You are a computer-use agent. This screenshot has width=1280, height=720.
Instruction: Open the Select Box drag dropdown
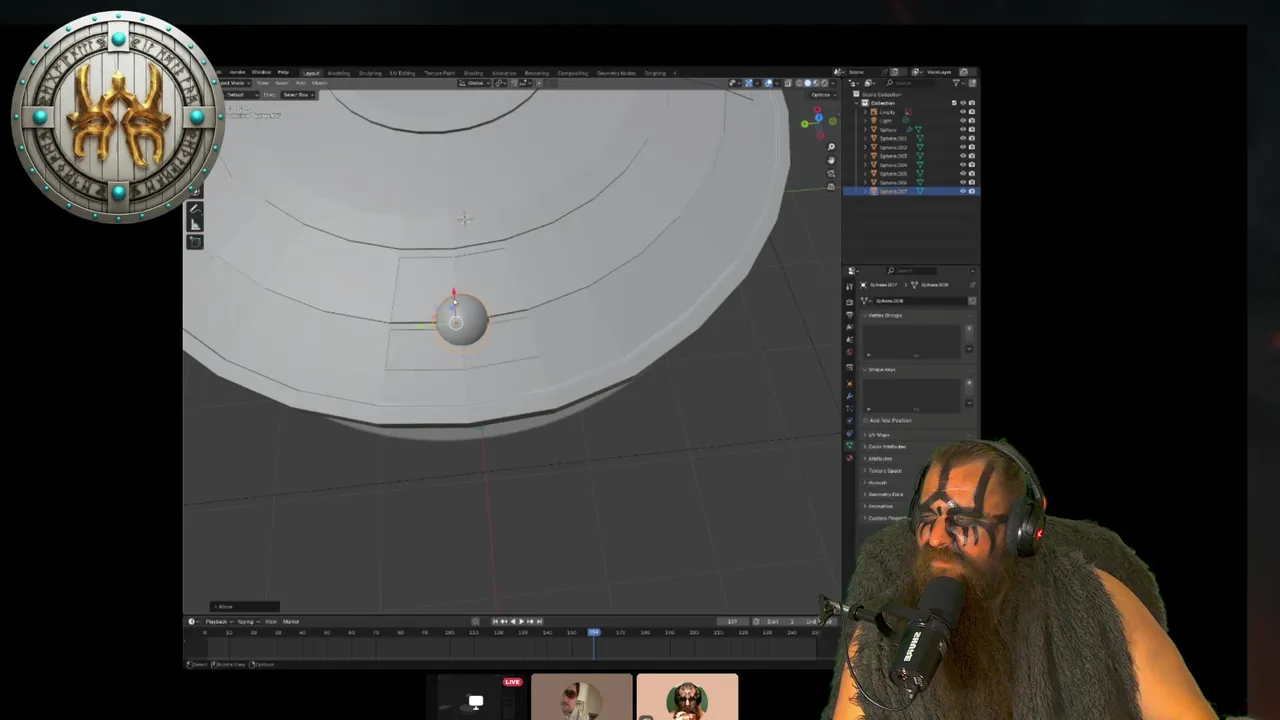coord(297,95)
